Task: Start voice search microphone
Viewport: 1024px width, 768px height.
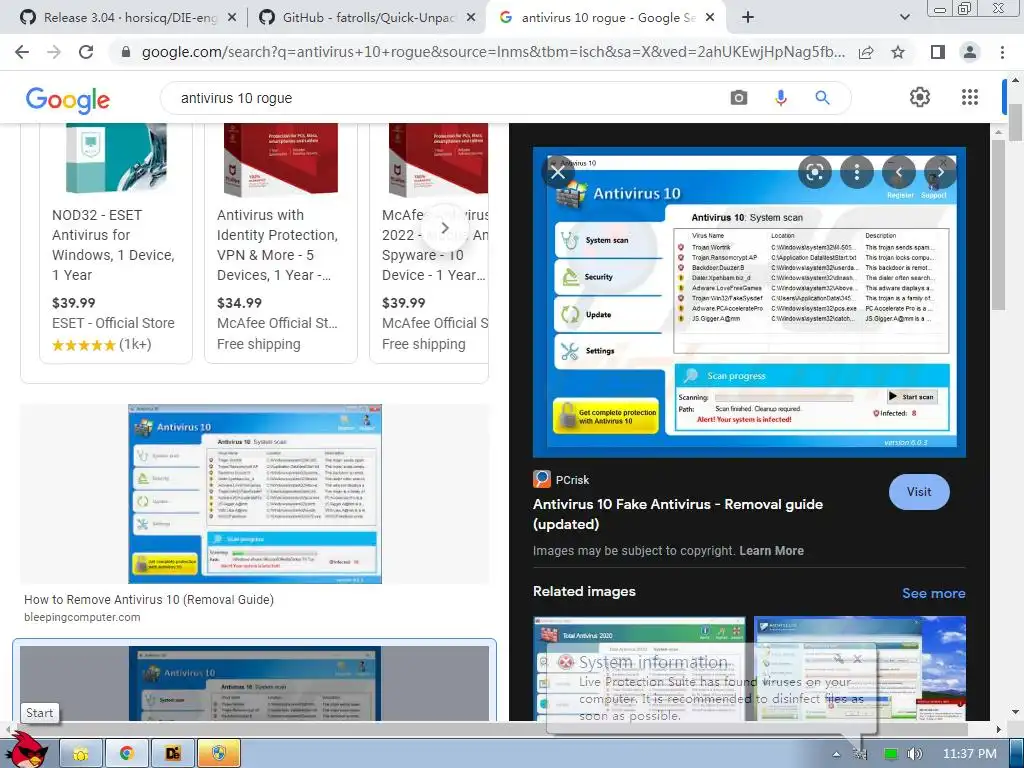Action: (780, 98)
